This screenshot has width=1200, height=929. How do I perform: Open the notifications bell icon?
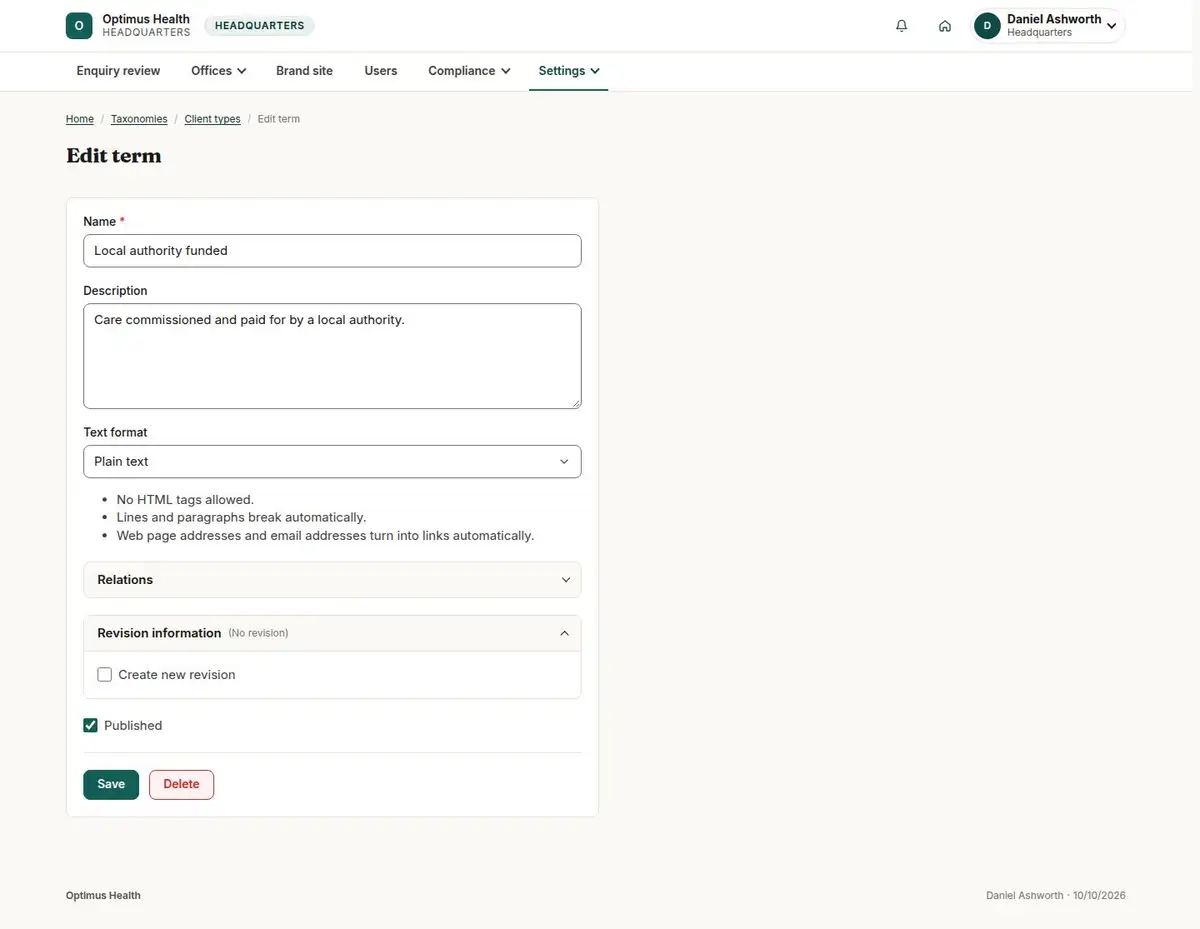click(902, 26)
